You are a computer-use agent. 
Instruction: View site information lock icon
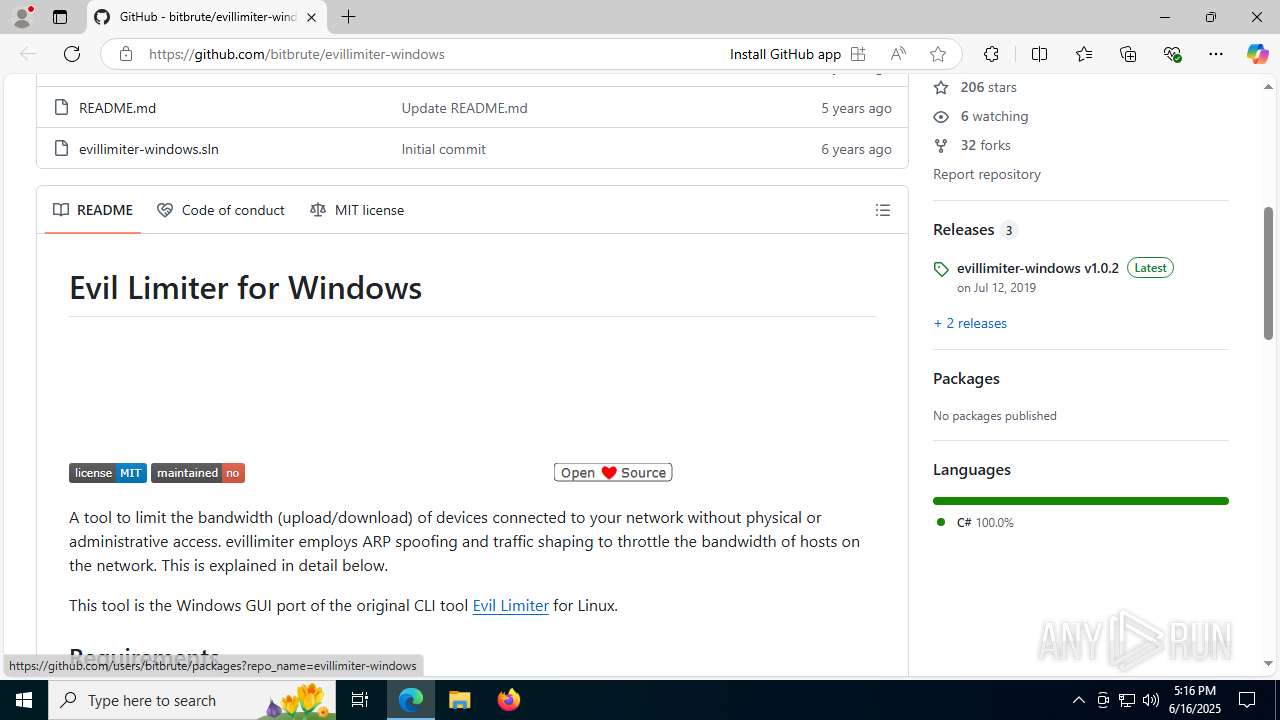click(125, 54)
